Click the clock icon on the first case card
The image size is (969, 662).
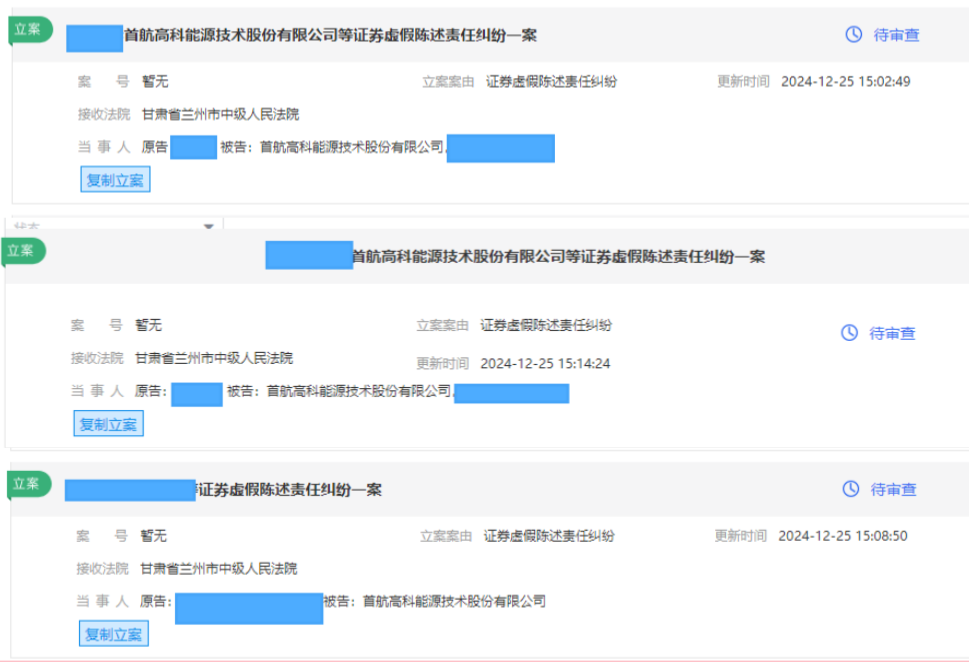[x=852, y=33]
